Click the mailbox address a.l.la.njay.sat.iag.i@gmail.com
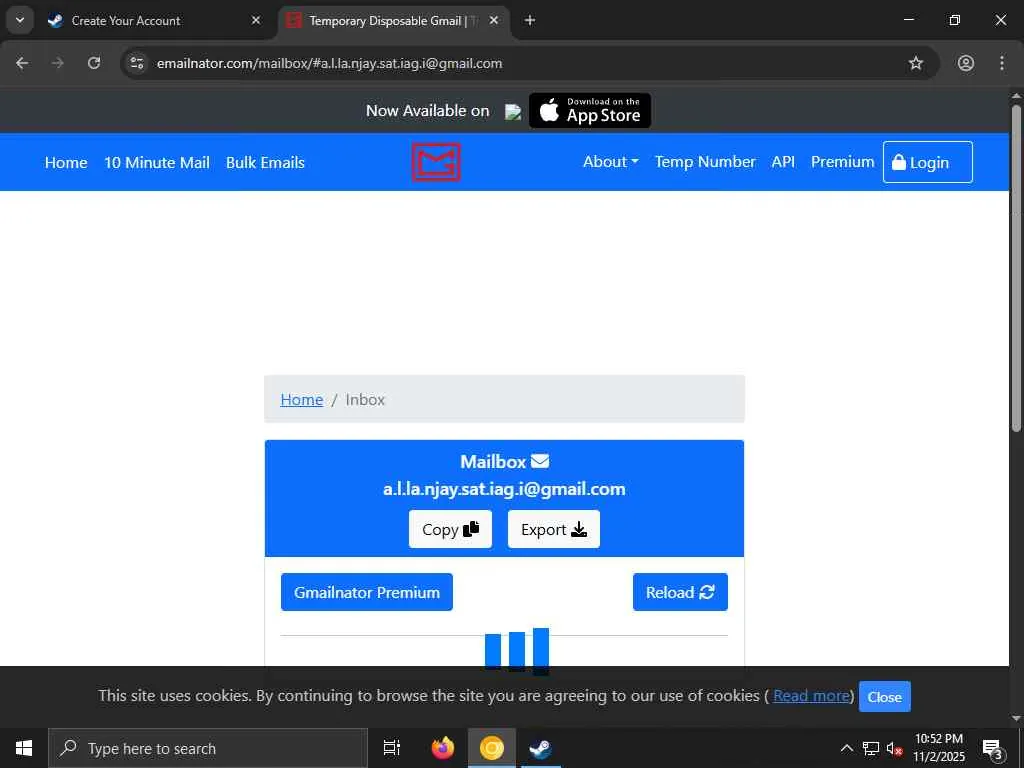This screenshot has height=768, width=1024. coord(504,489)
